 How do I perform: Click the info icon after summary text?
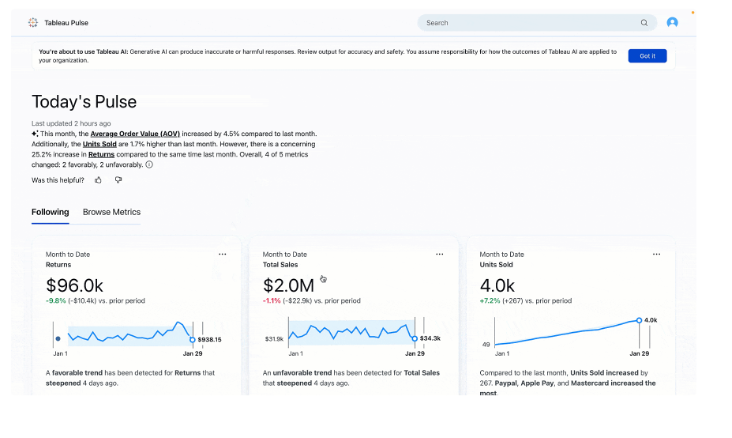point(149,165)
